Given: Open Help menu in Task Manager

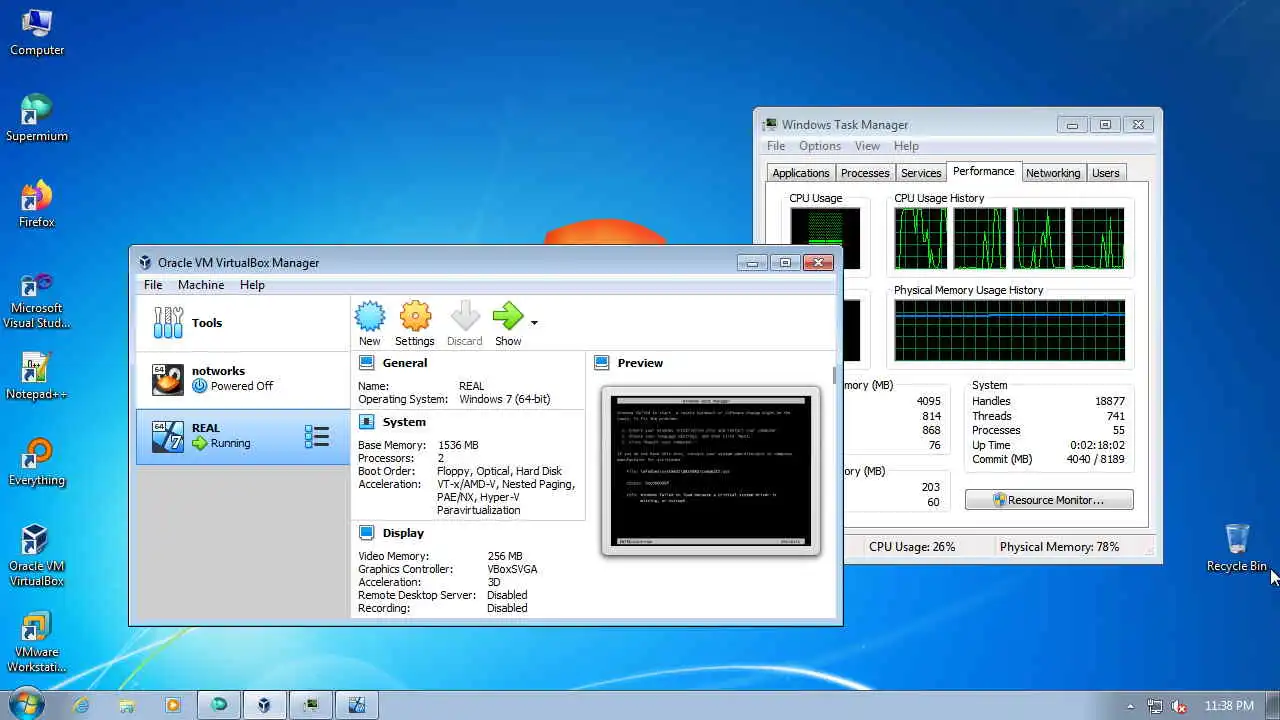Looking at the screenshot, I should click(906, 146).
